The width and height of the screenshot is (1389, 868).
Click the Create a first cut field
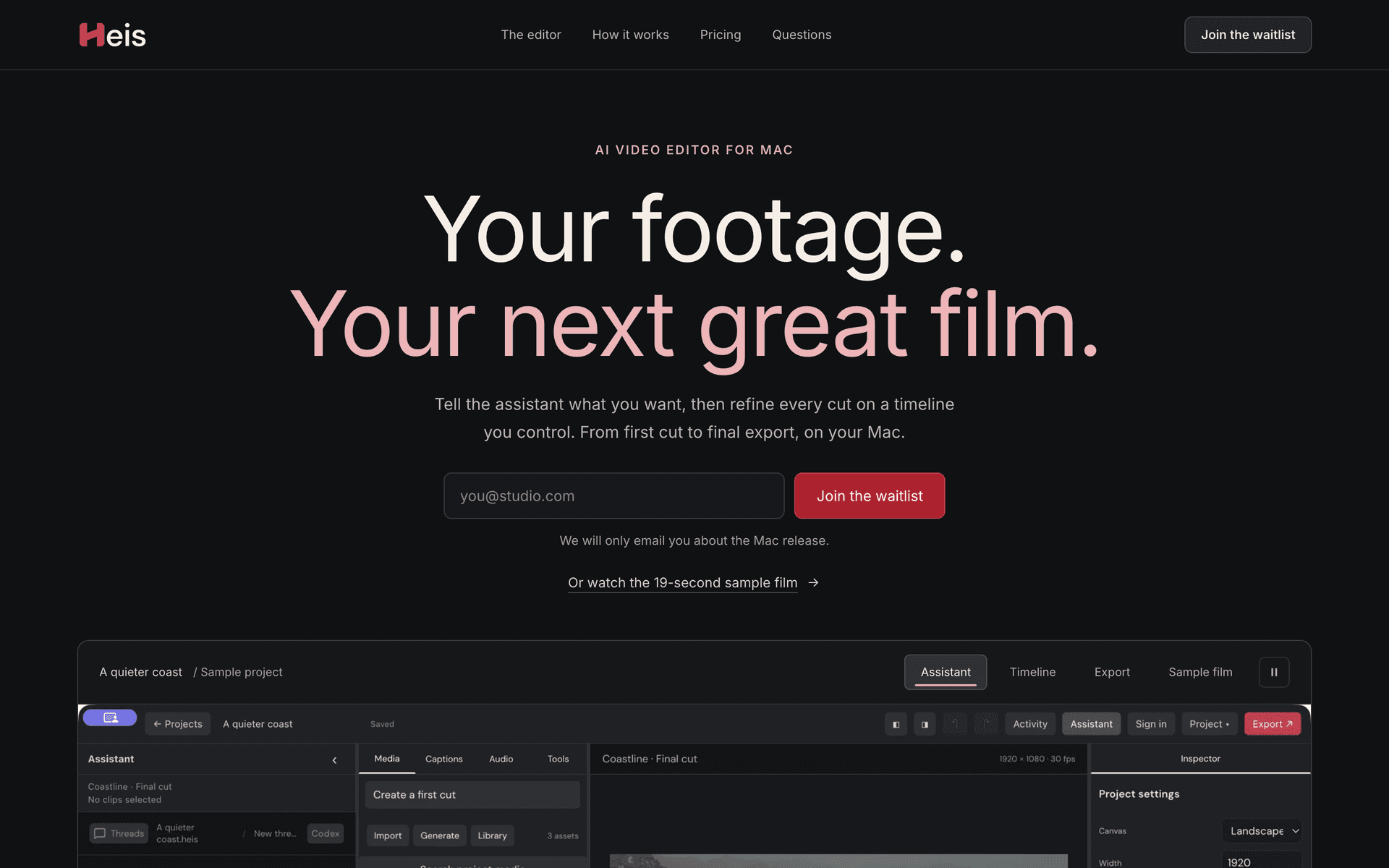(x=472, y=795)
